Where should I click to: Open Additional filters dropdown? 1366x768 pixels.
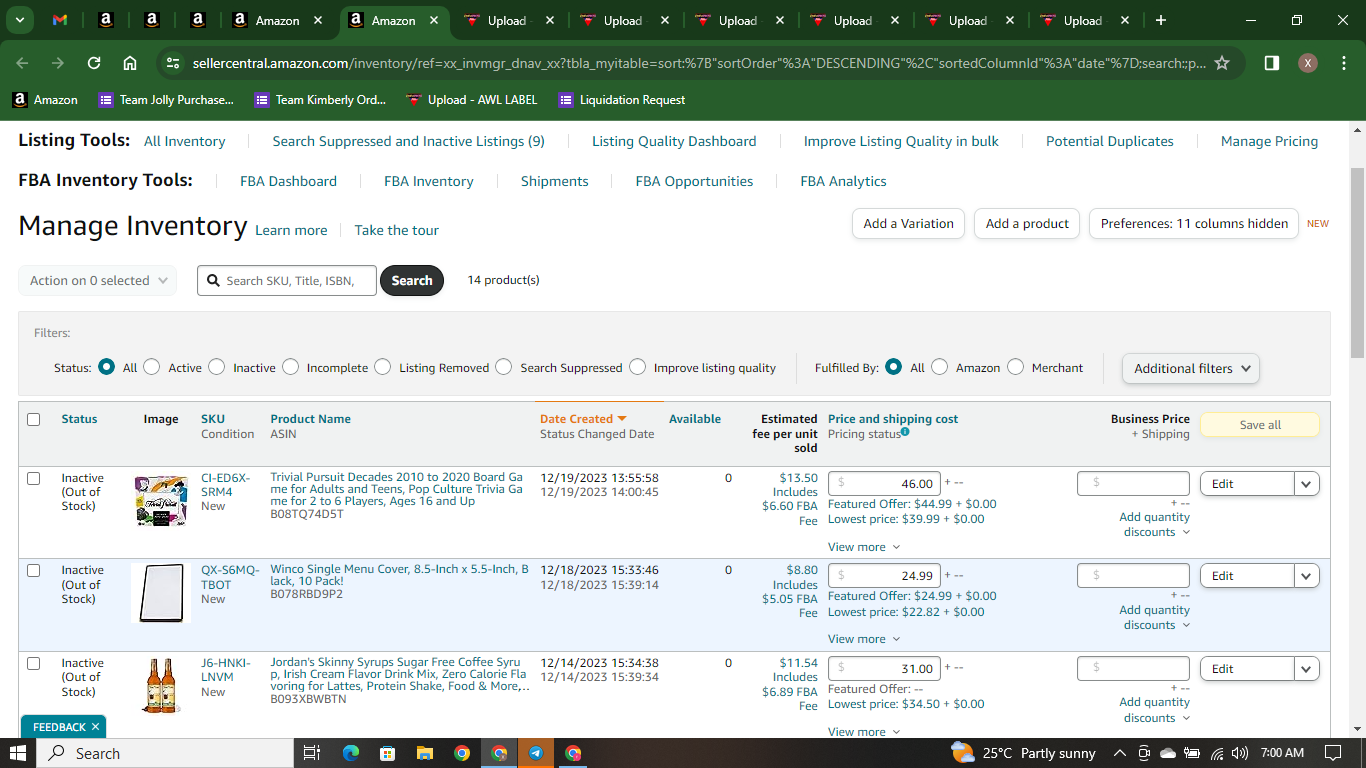point(1191,368)
